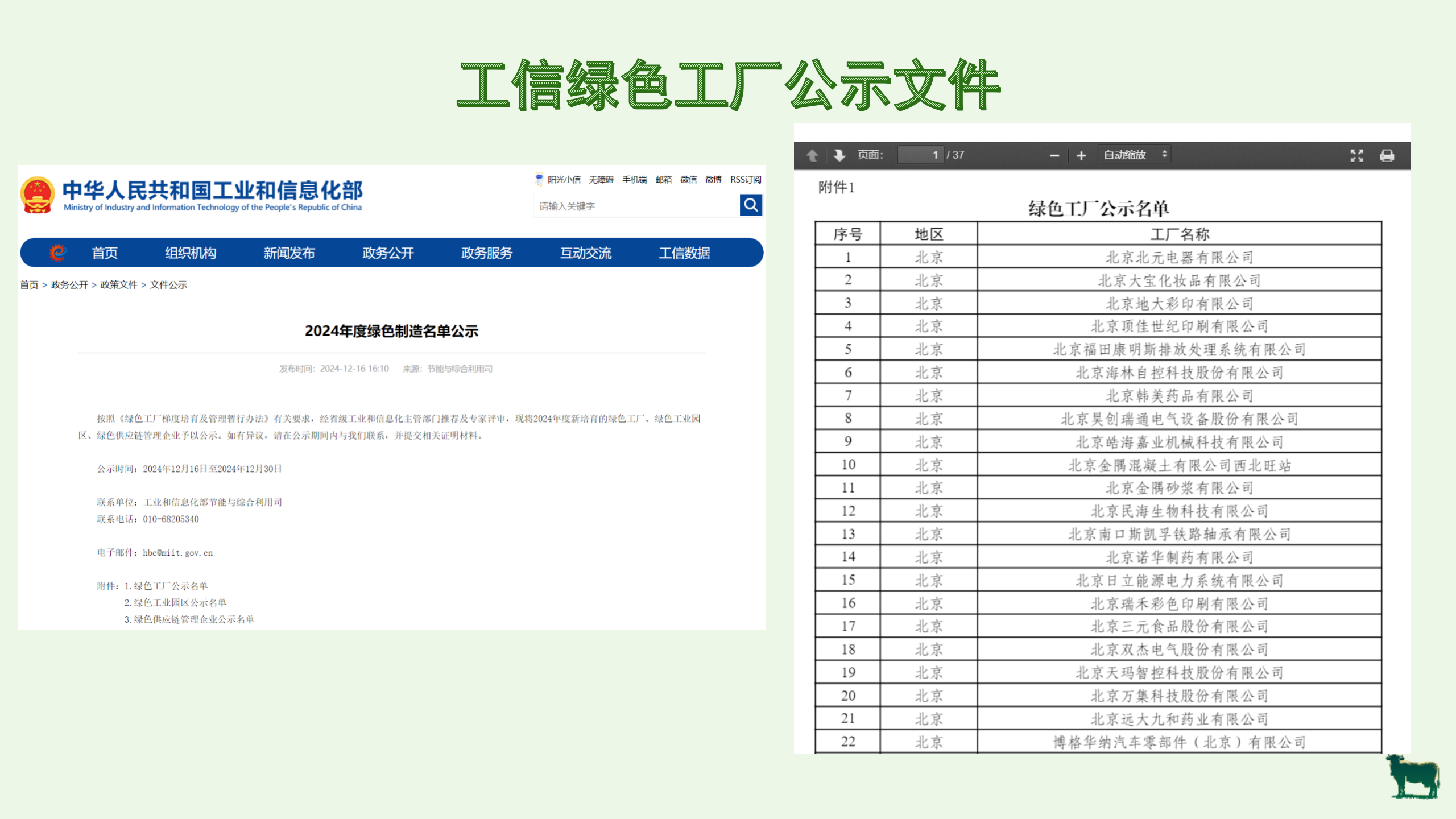Viewport: 1456px width, 819px height.
Task: Click 政务公开 in the breadcrumb
Action: tap(69, 285)
